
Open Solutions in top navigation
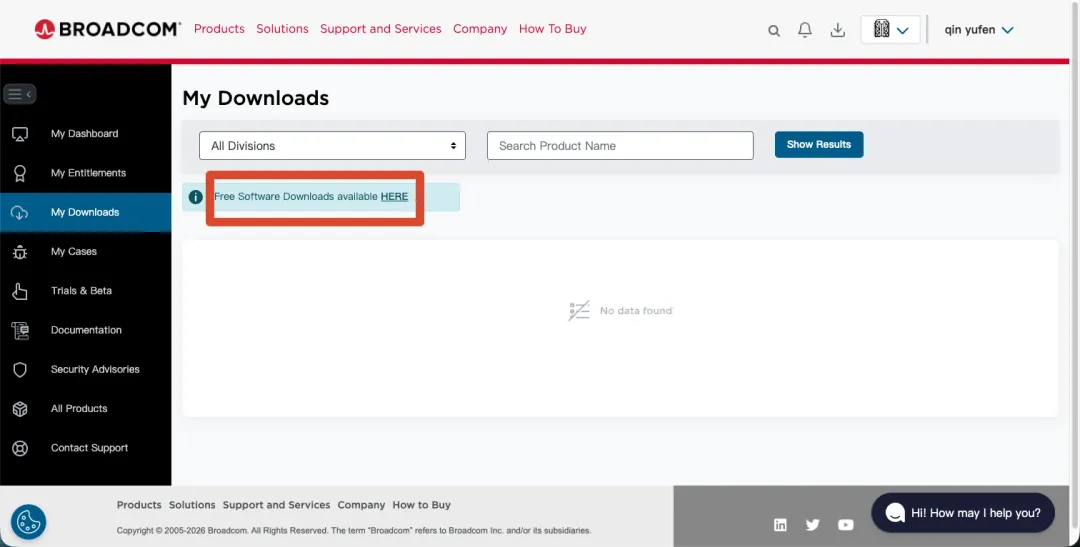pos(282,29)
